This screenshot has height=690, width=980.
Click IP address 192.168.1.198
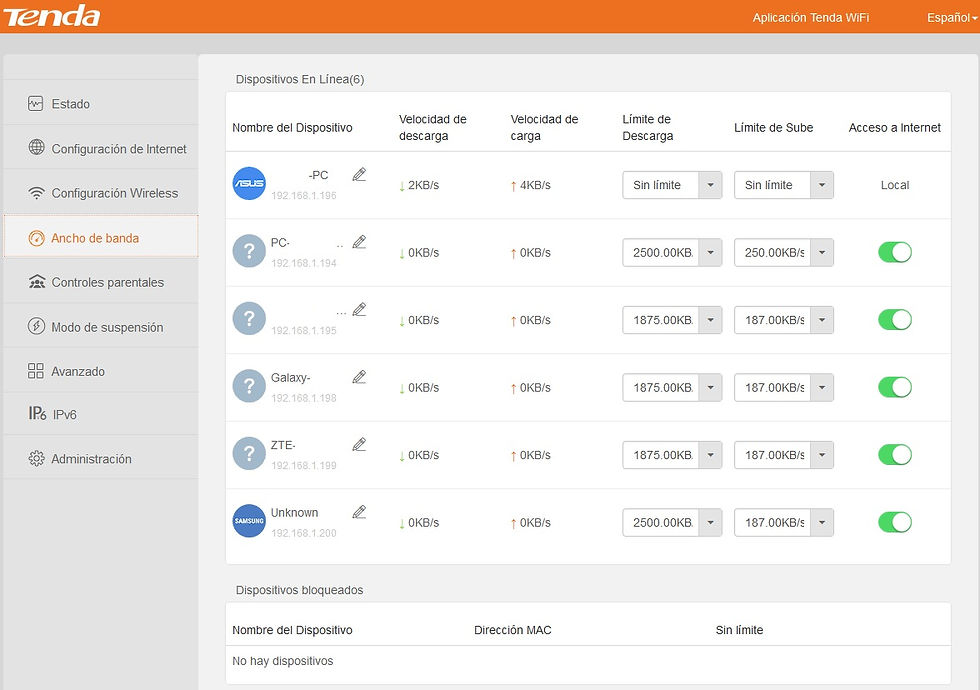click(x=304, y=398)
